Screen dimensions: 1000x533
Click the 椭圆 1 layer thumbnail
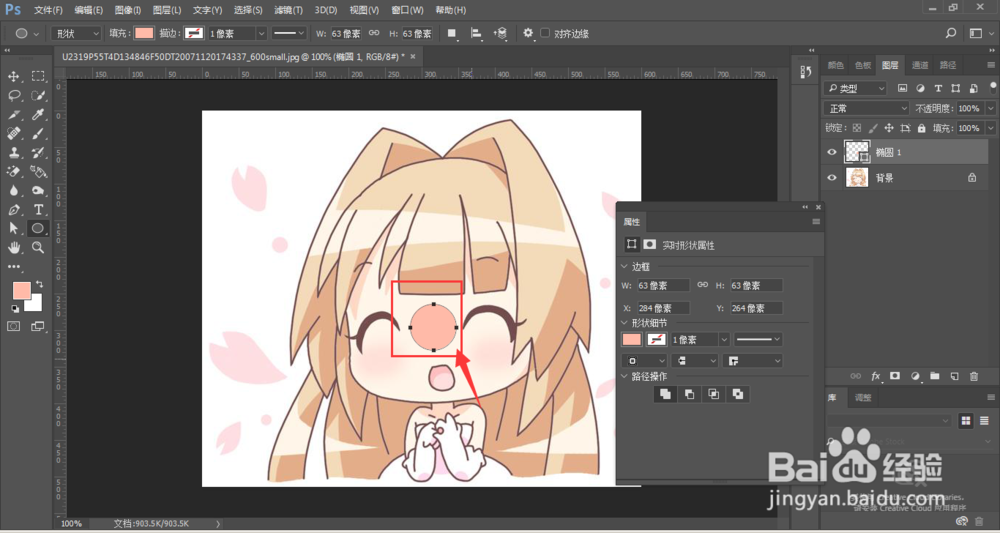857,152
